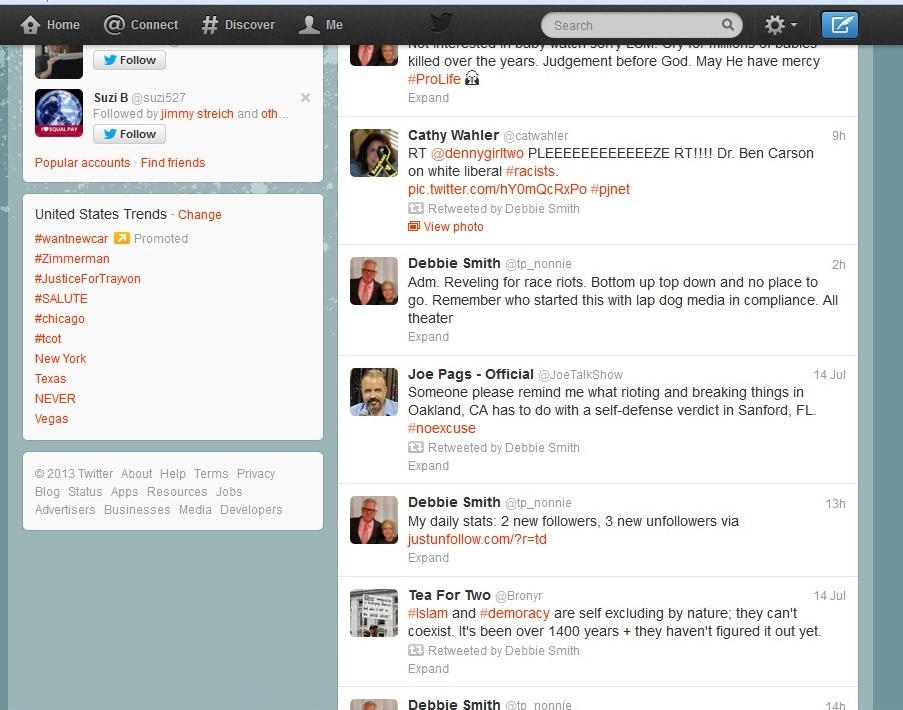Open the settings gear dropdown
The height and width of the screenshot is (710, 903).
[x=780, y=25]
